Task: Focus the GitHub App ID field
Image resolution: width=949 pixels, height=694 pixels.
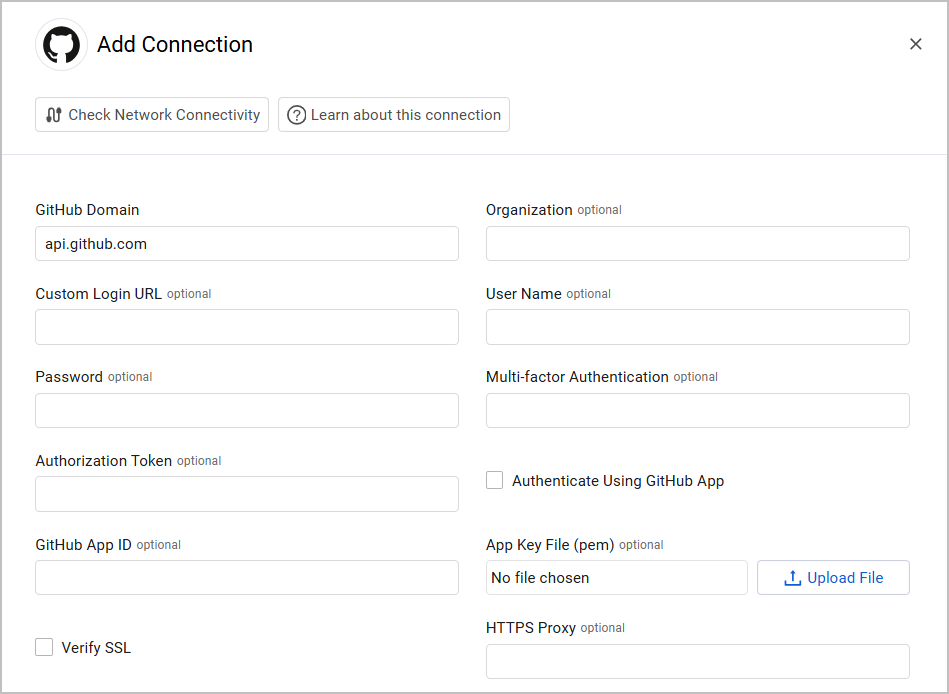Action: [247, 577]
